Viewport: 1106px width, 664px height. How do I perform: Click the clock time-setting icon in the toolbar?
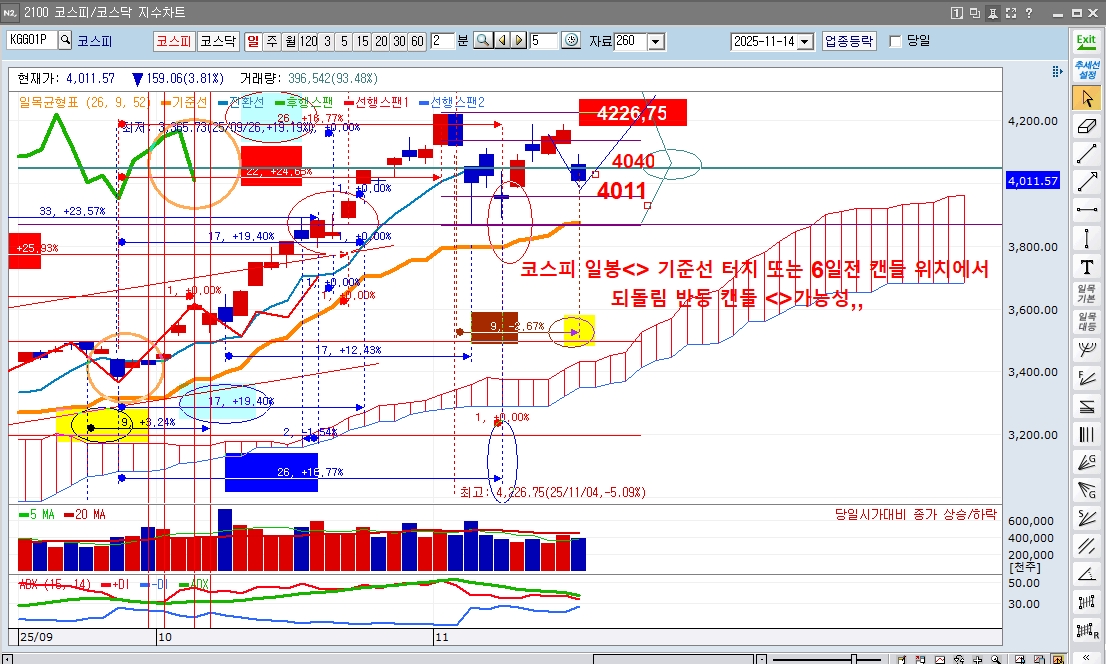point(570,40)
